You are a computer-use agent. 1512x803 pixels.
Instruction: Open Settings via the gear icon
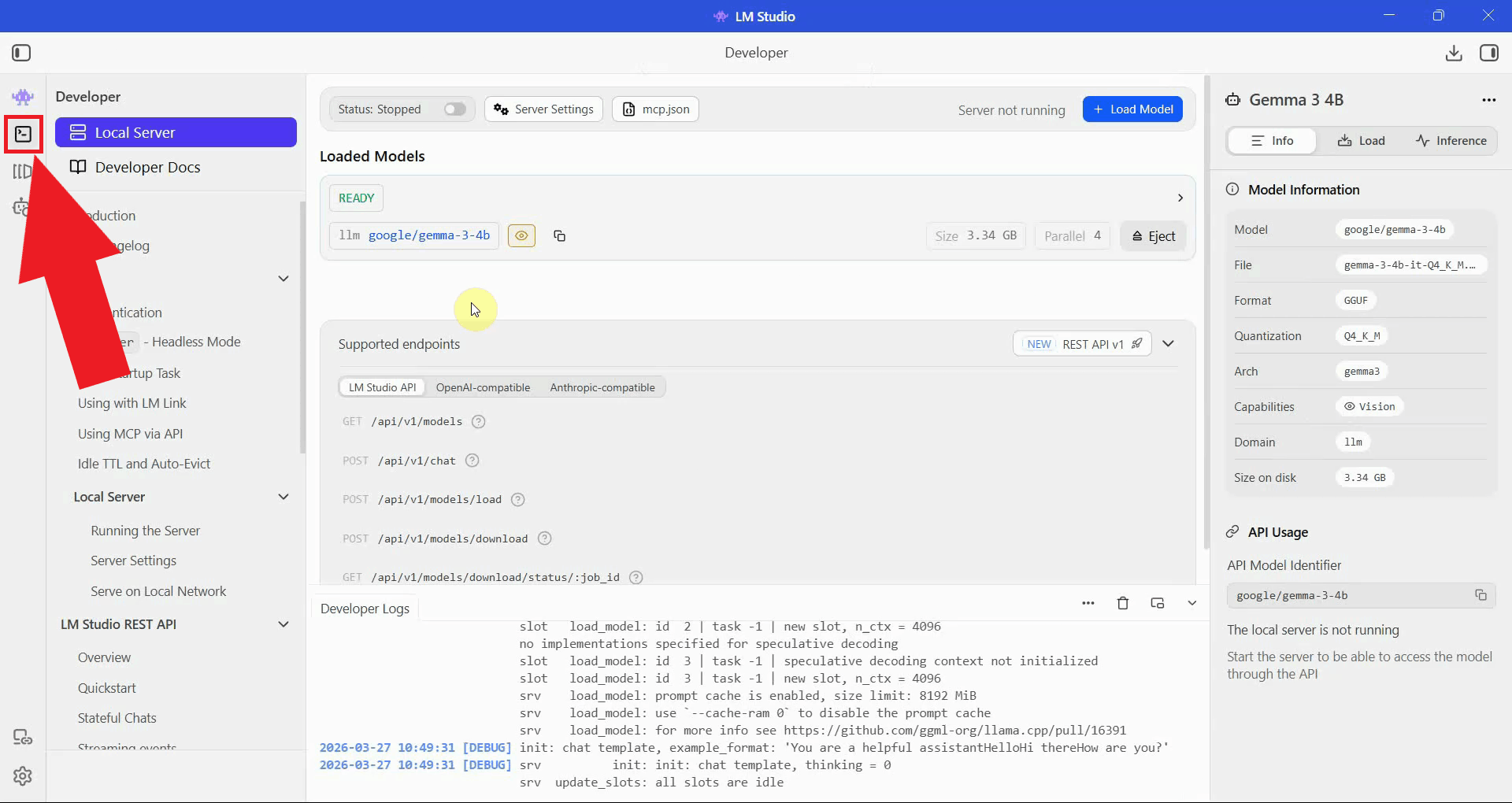23,776
